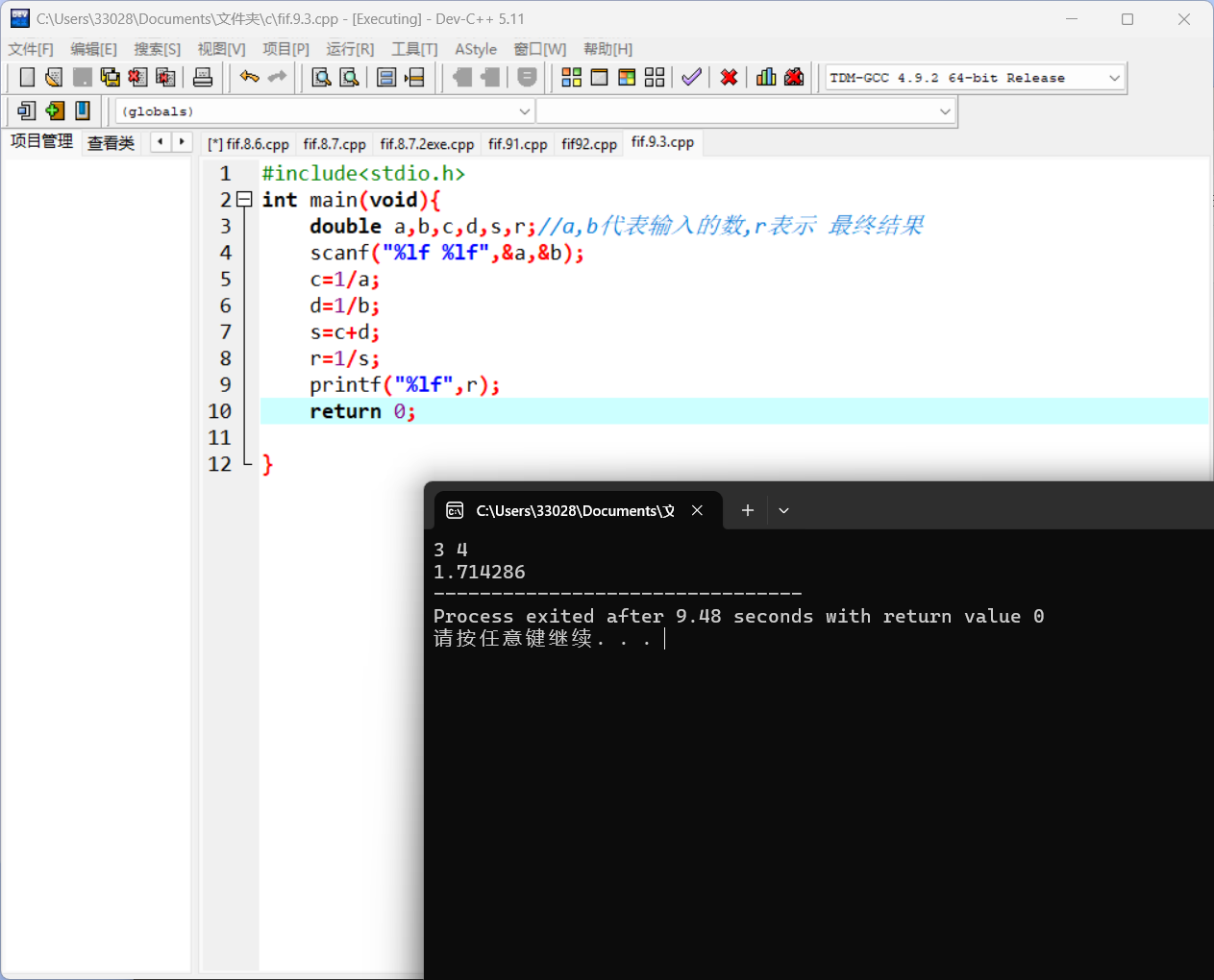Screen dimensions: 1214x980
Task: Open the TDM-GCC 4.9.2 compiler dropdown
Action: [1114, 78]
